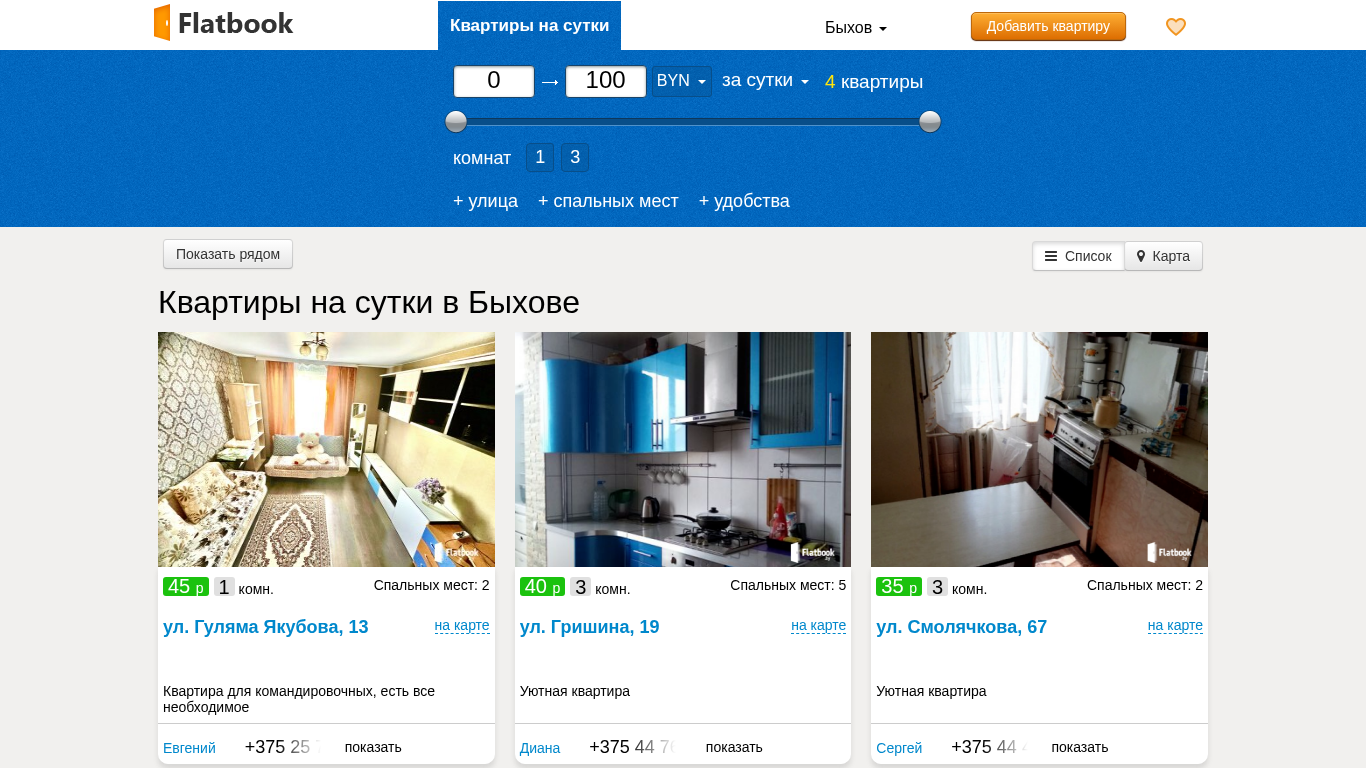This screenshot has height=768, width=1366.
Task: Show Смолячкова, 67 on the map
Action: pos(1175,626)
